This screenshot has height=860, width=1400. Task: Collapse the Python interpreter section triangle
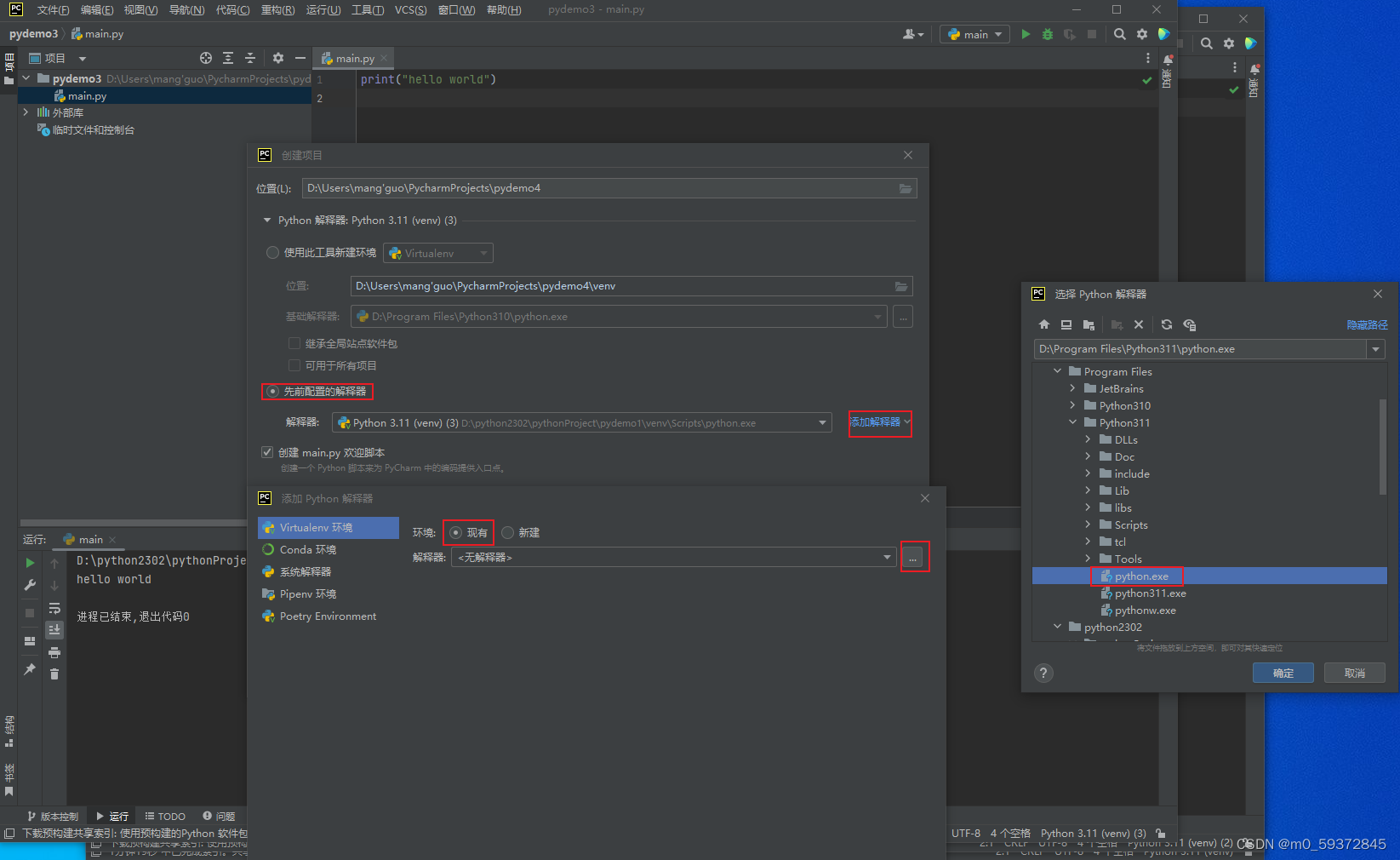tap(267, 221)
